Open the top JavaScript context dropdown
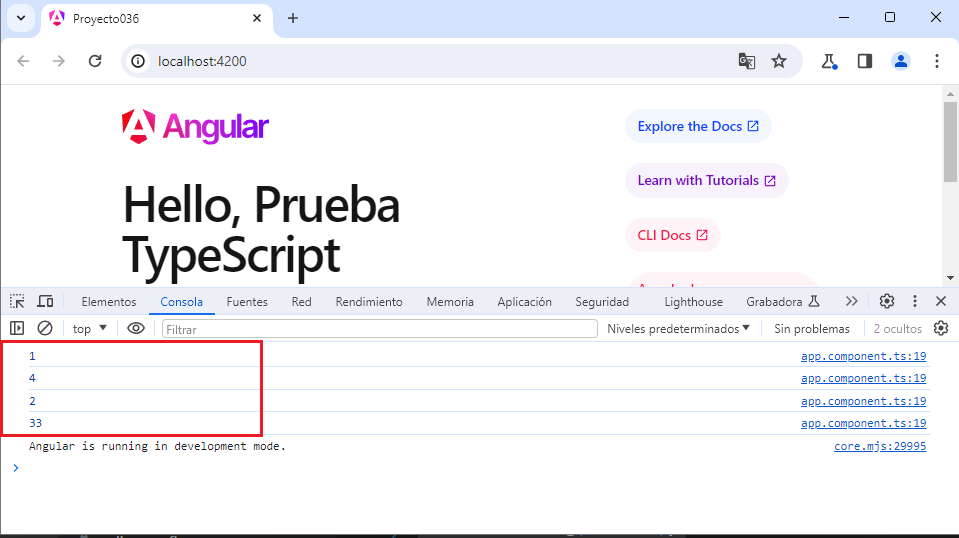Image resolution: width=959 pixels, height=538 pixels. pyautogui.click(x=89, y=329)
